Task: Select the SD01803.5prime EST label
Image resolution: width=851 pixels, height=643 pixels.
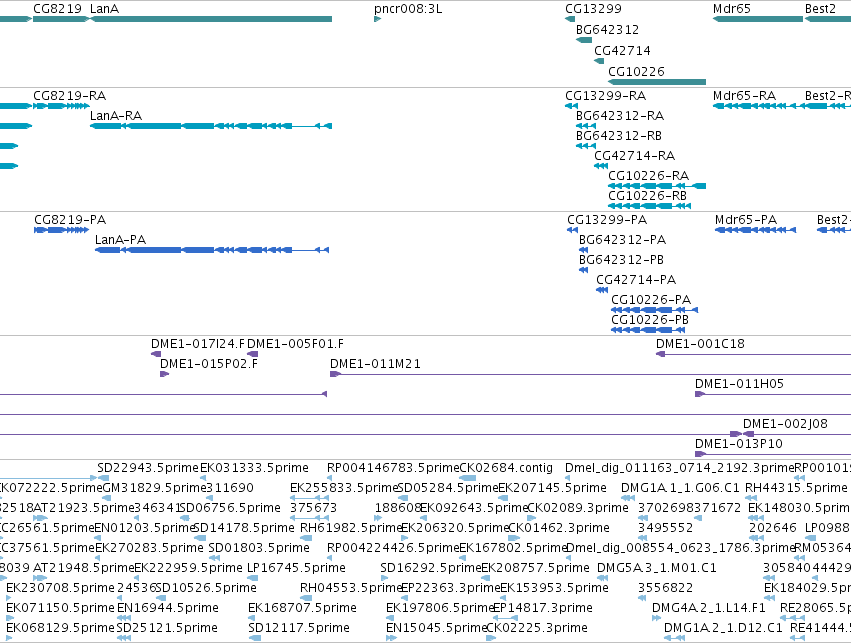Action: tap(259, 548)
